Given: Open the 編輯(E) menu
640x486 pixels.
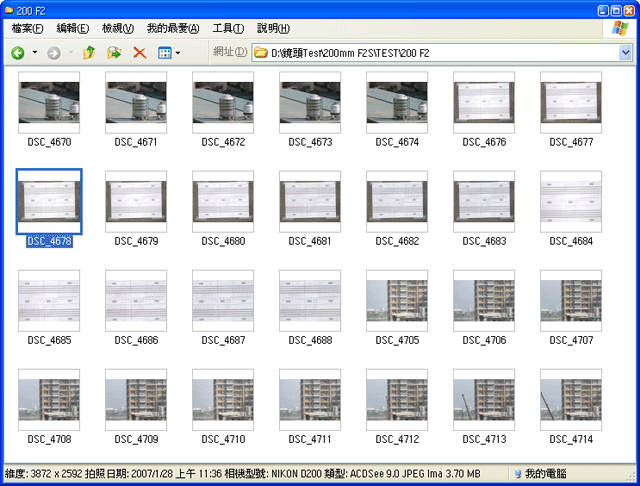Looking at the screenshot, I should 73,28.
